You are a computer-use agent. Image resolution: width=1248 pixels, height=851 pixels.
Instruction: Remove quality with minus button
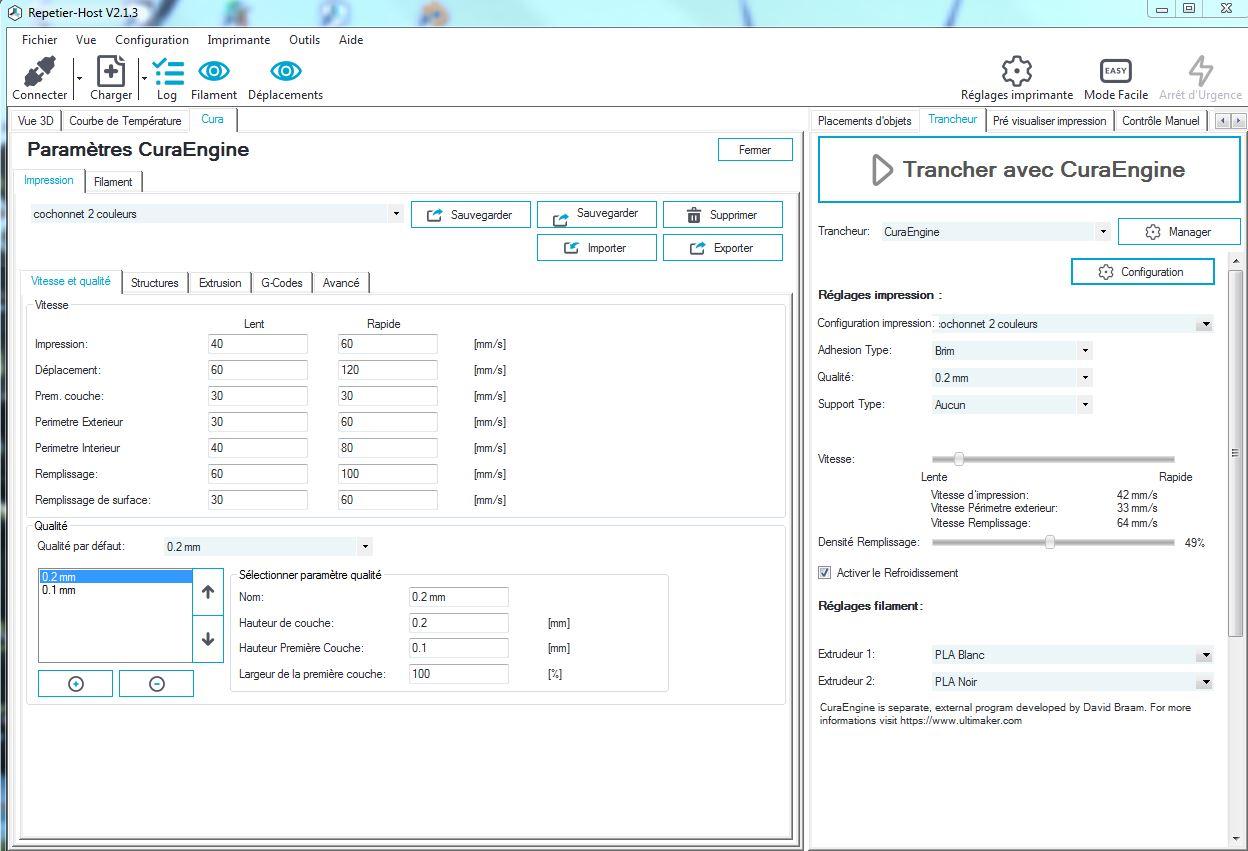[x=156, y=684]
